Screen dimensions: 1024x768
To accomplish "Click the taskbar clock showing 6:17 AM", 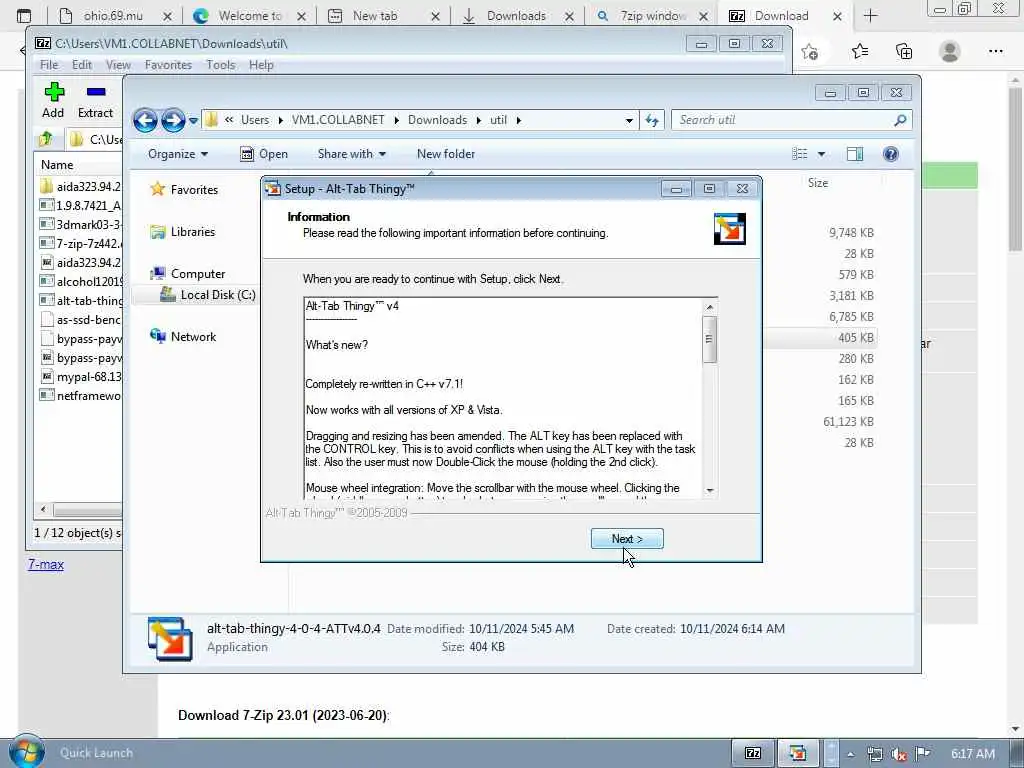I will [x=972, y=754].
